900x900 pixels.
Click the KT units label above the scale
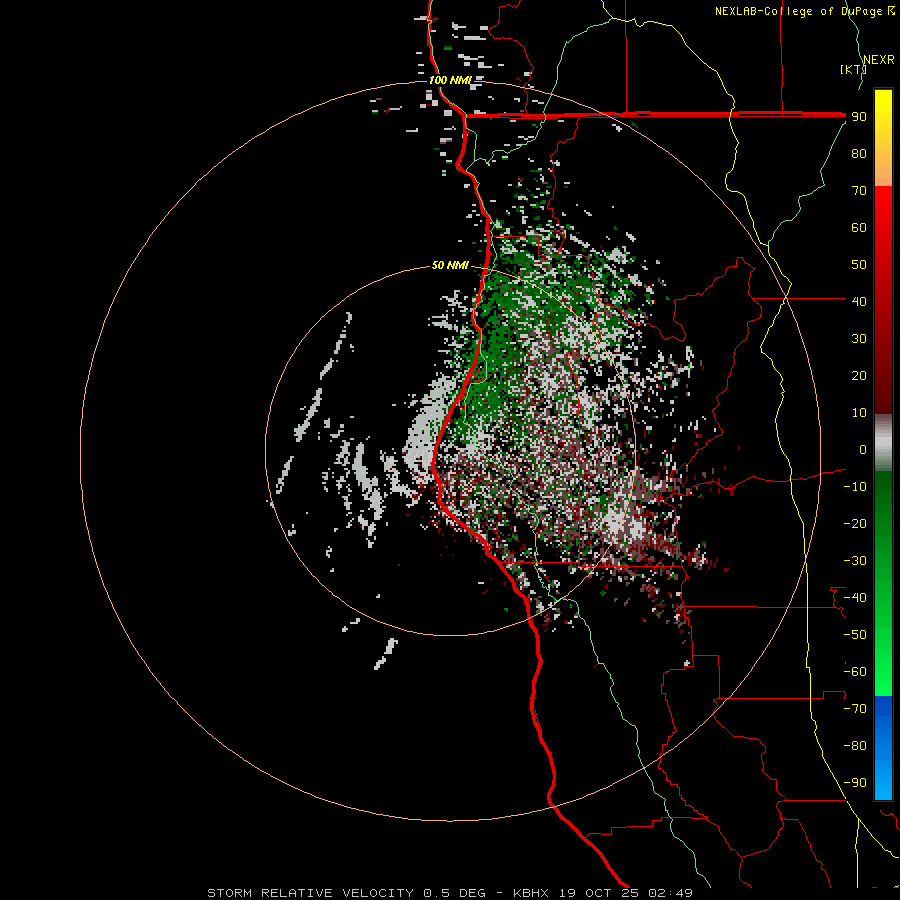(x=854, y=69)
